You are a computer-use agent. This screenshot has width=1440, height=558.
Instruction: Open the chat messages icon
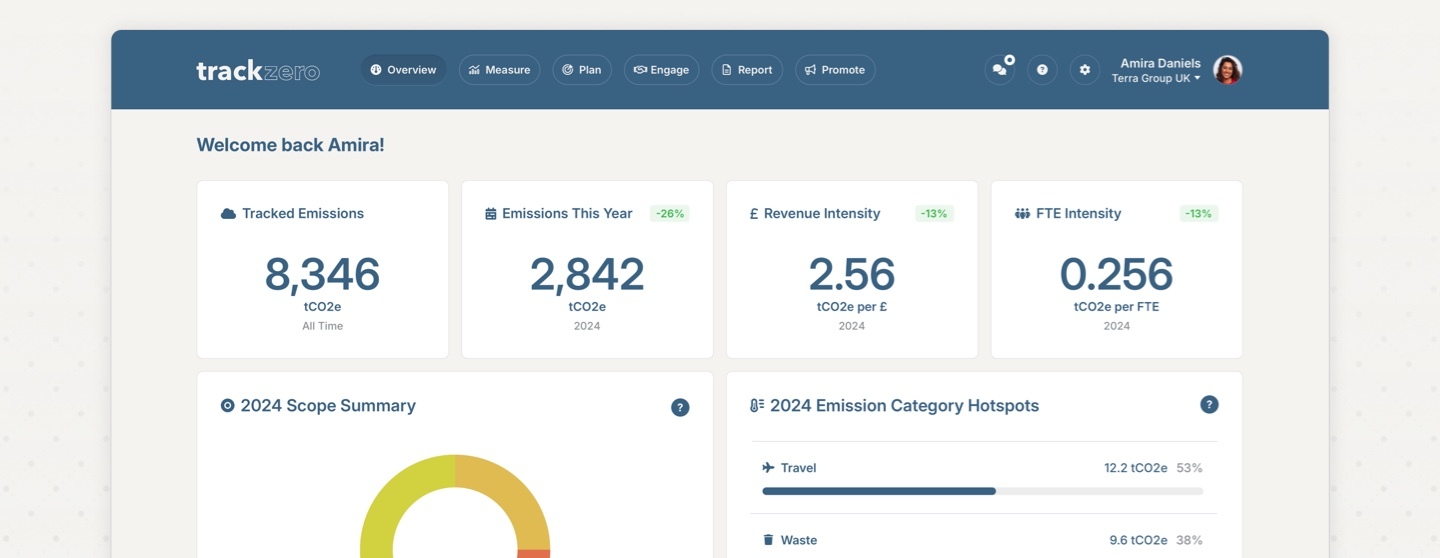click(1000, 70)
